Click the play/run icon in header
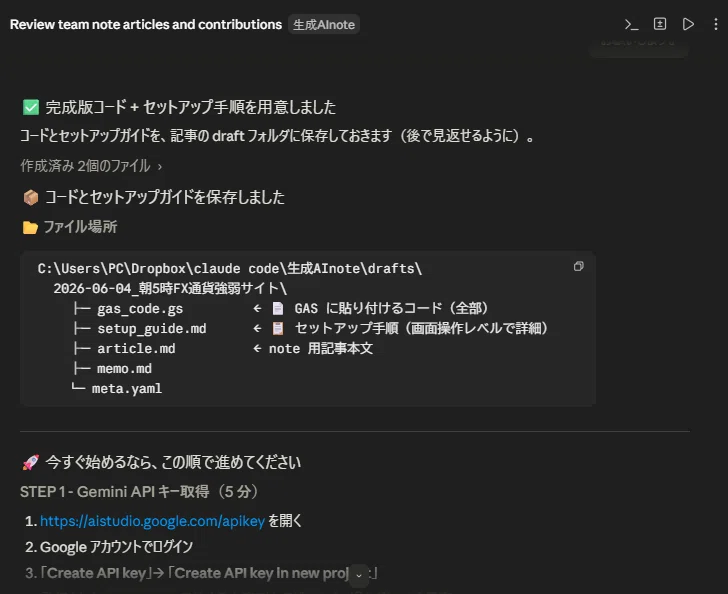This screenshot has width=728, height=594. pos(688,24)
